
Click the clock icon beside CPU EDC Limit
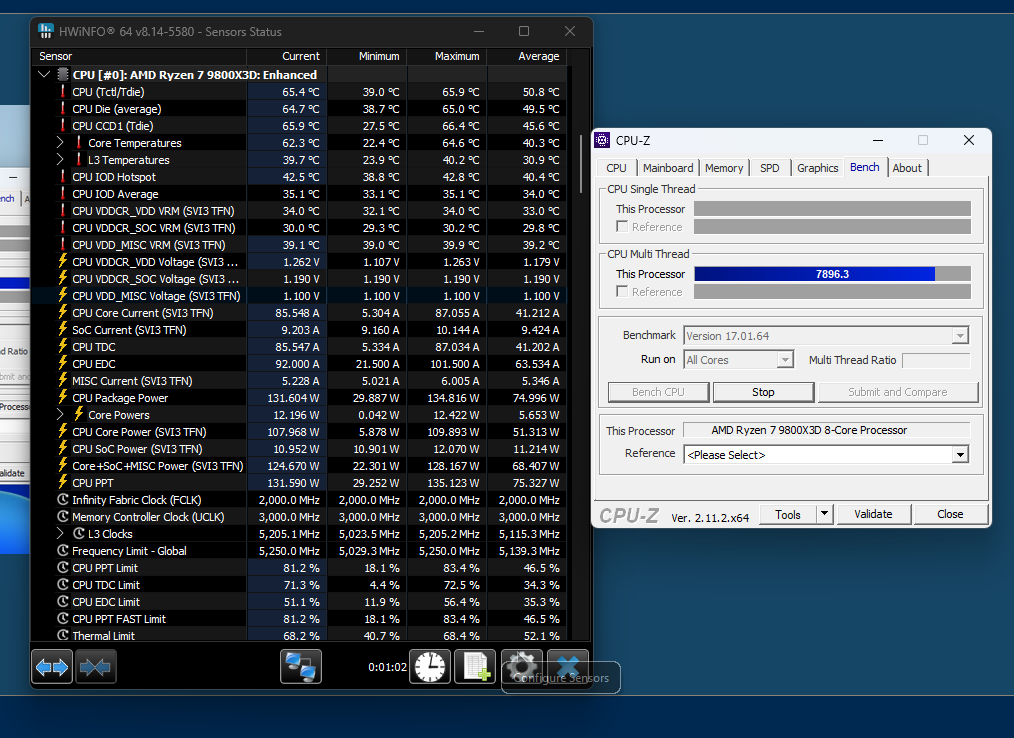pos(63,602)
